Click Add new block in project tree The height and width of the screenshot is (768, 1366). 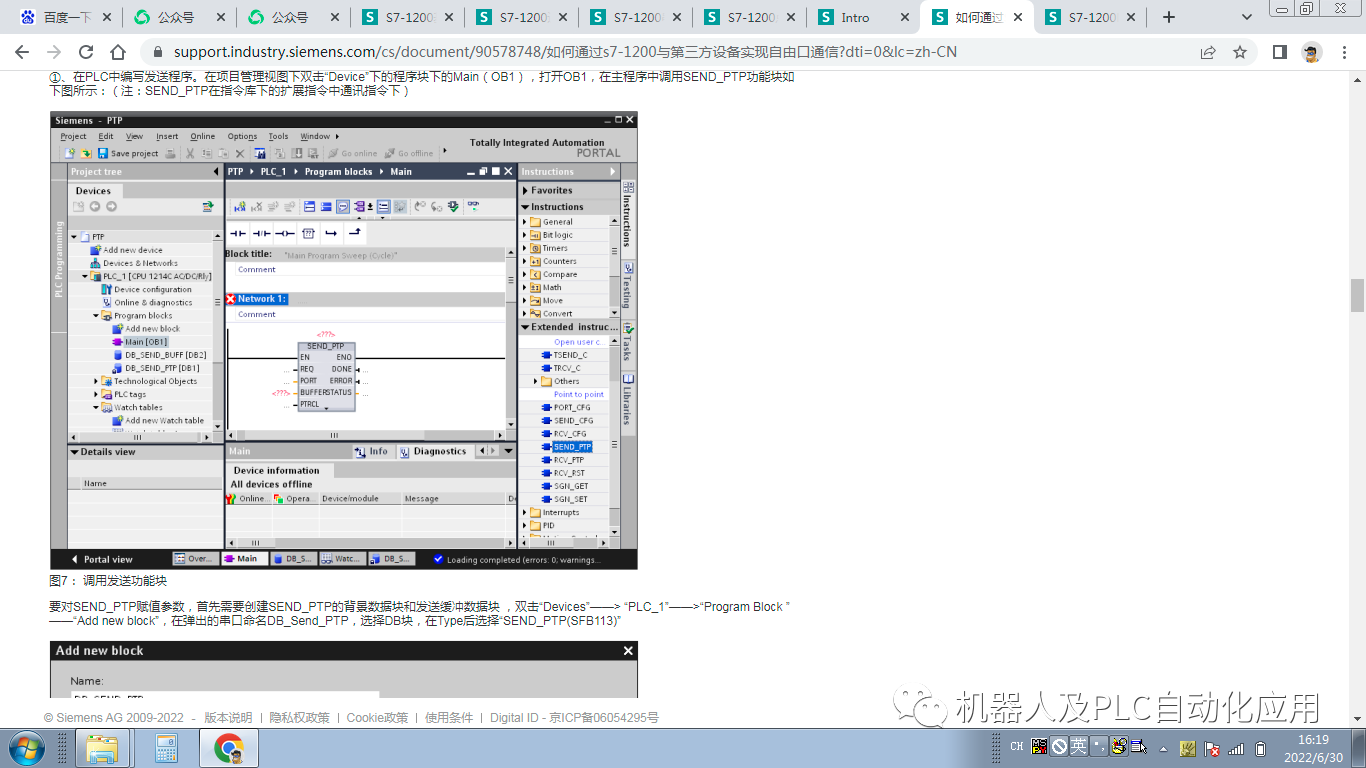click(146, 328)
